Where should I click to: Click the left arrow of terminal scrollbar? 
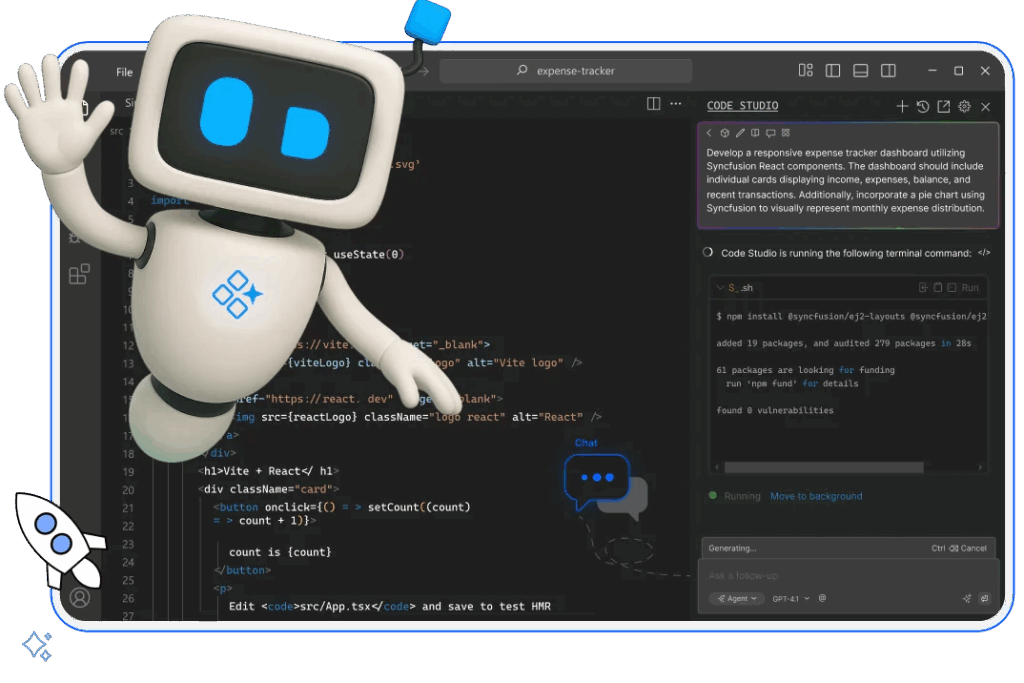tap(717, 468)
